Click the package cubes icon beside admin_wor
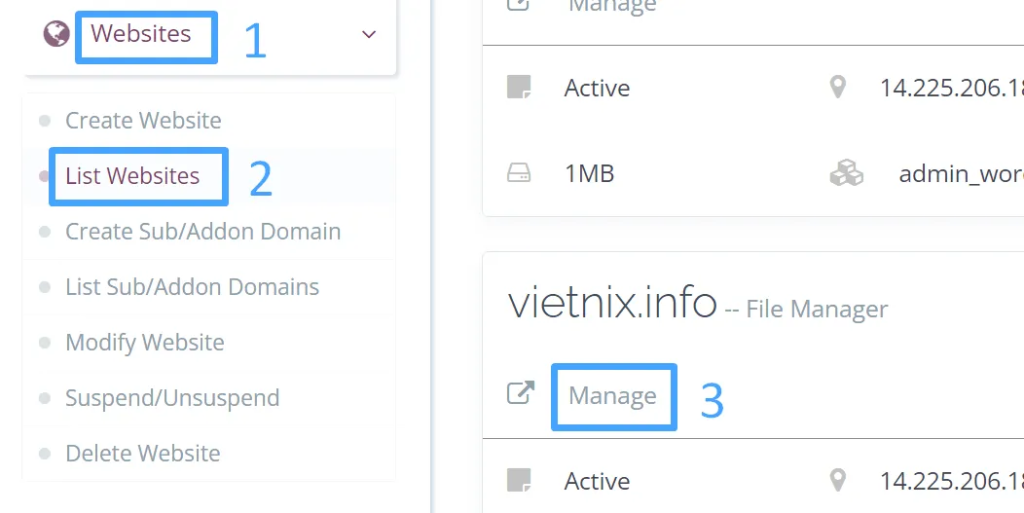Image resolution: width=1024 pixels, height=513 pixels. coord(846,174)
